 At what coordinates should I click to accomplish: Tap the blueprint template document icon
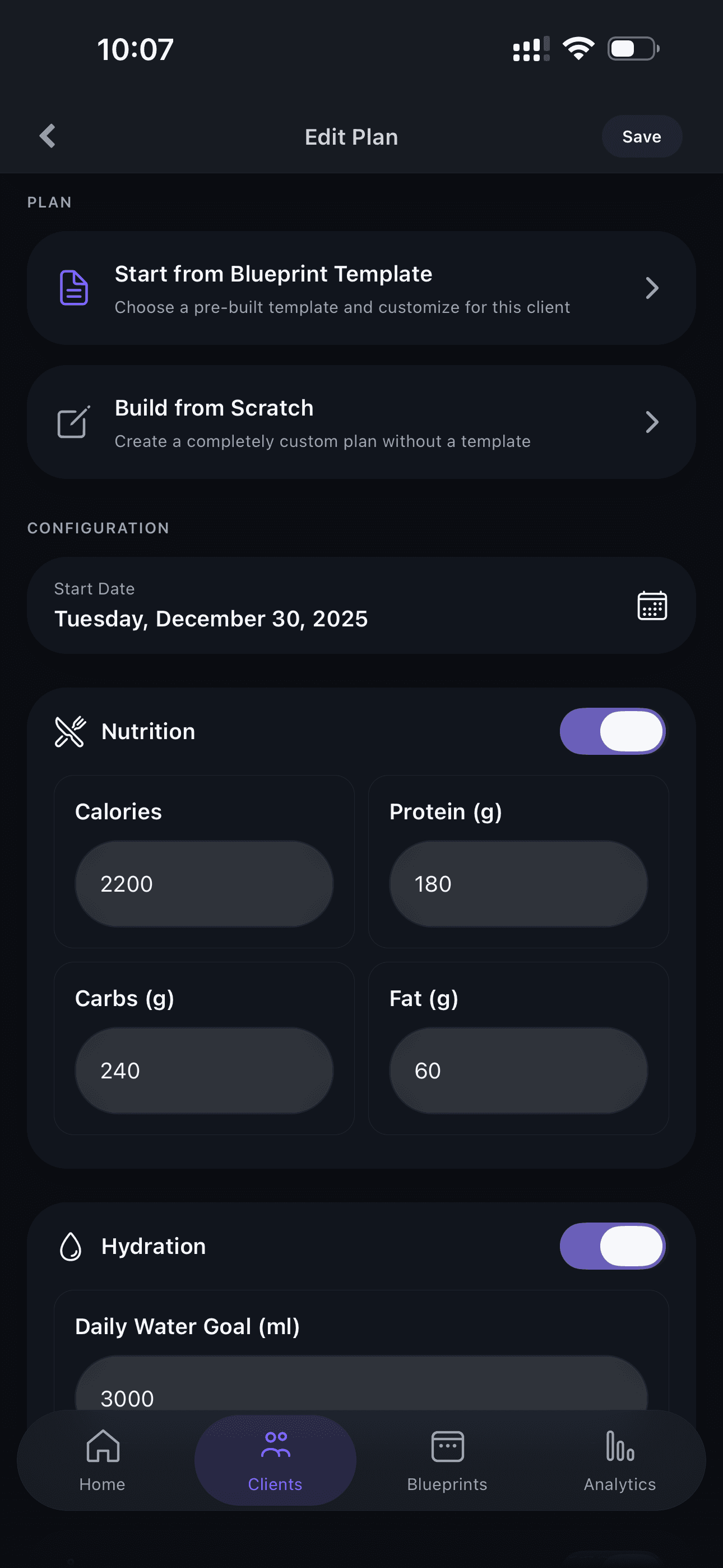click(73, 288)
